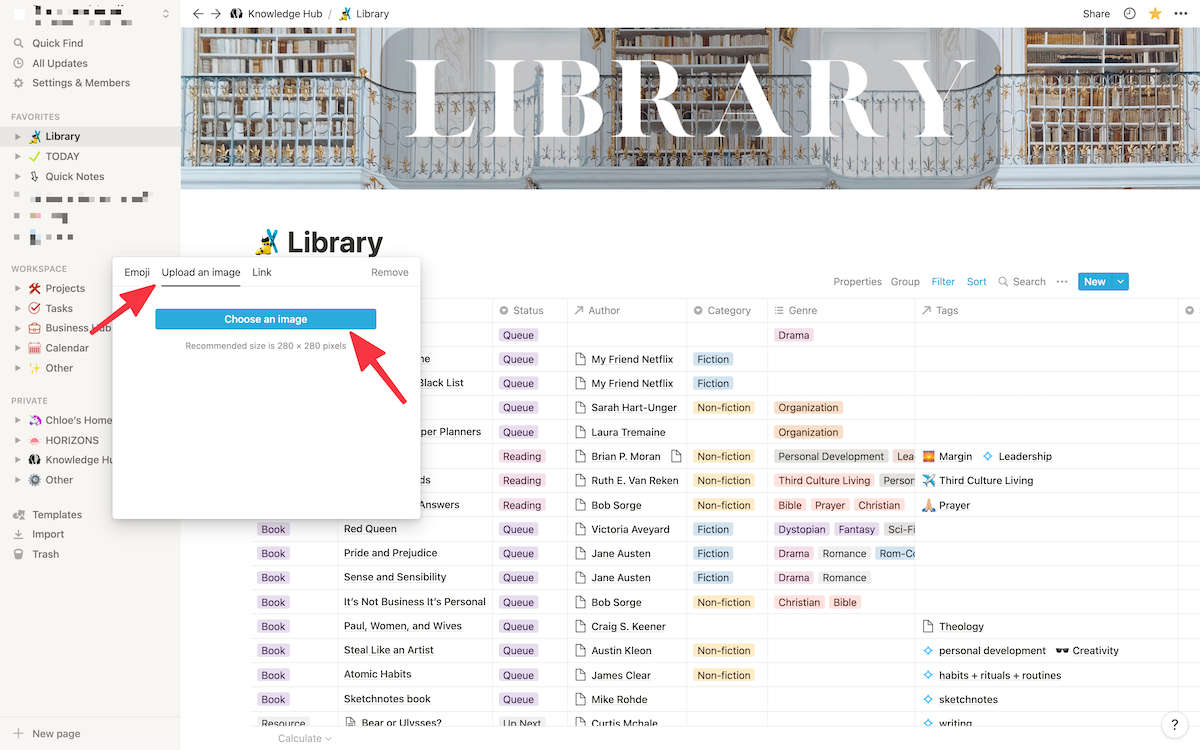The width and height of the screenshot is (1200, 750).
Task: Click the Library page icon beside title
Action: [x=266, y=242]
